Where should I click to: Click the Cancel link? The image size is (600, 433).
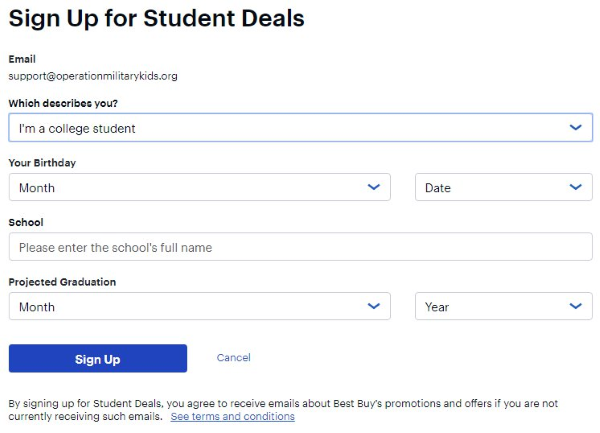tap(233, 358)
